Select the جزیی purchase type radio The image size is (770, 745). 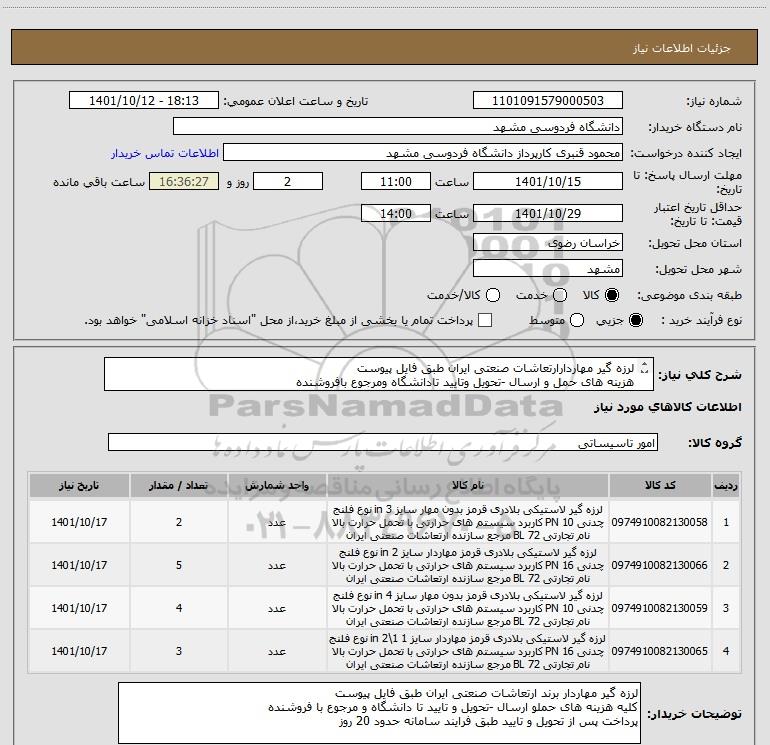pyautogui.click(x=636, y=321)
